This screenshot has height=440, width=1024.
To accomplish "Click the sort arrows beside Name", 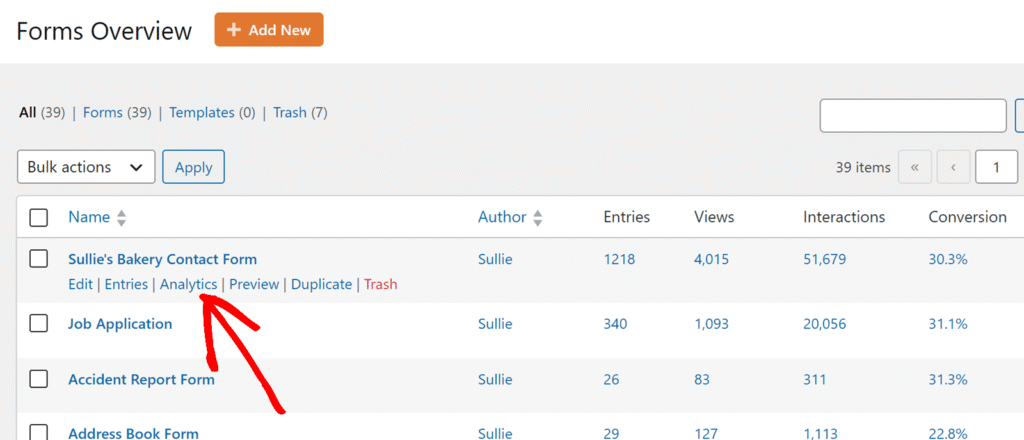I will [121, 218].
